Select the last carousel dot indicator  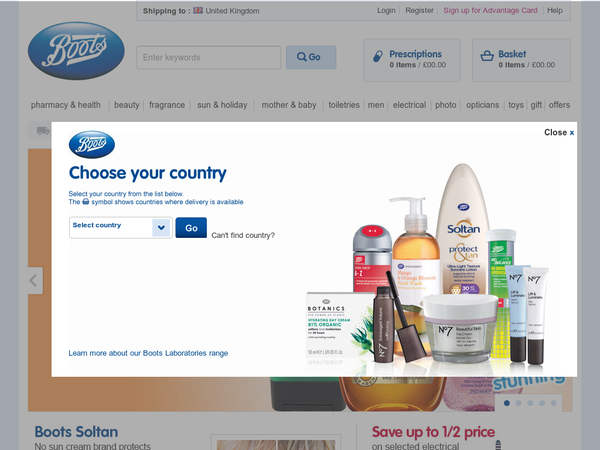pos(553,403)
